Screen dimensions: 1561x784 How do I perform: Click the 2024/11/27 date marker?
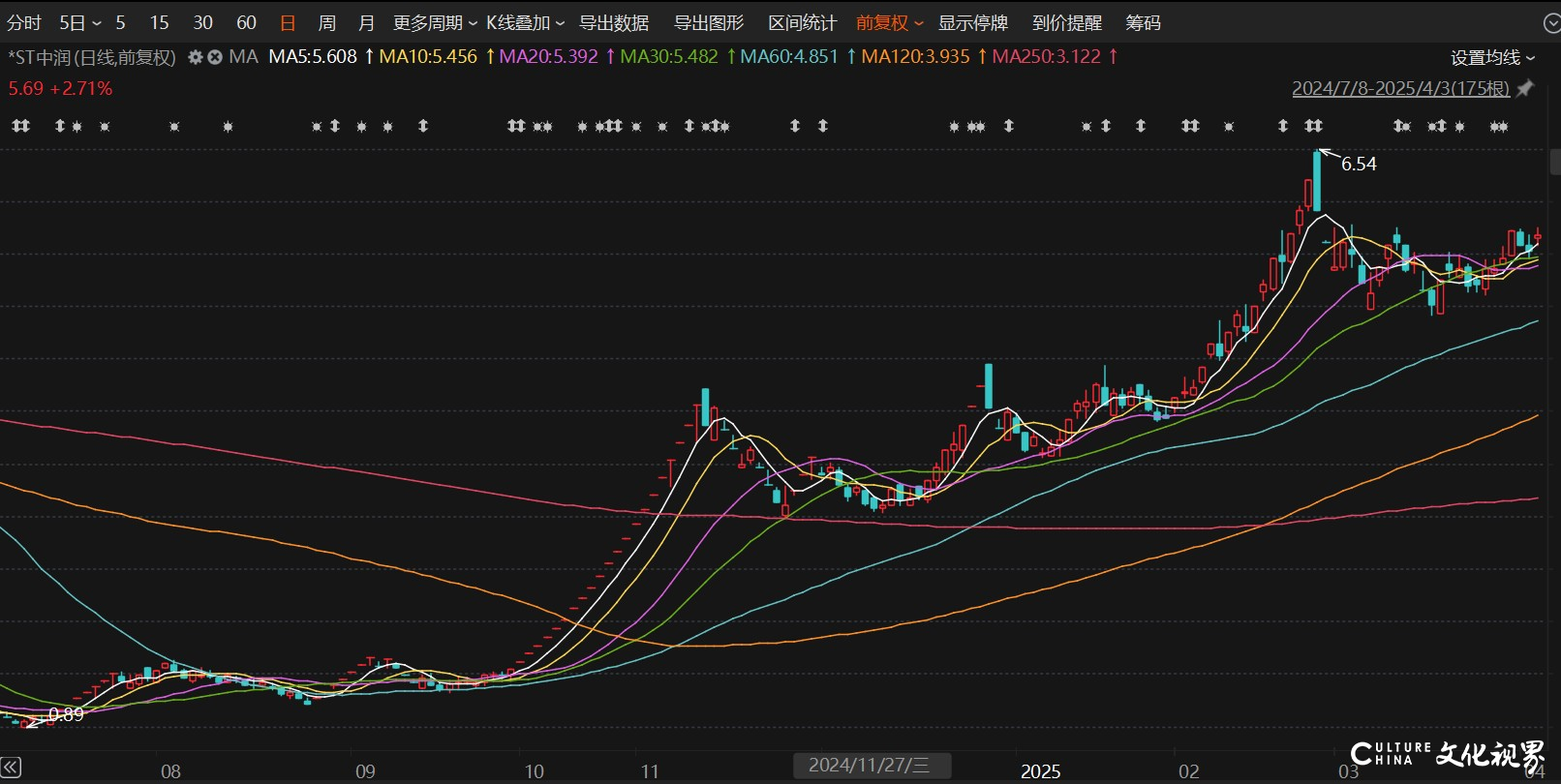pyautogui.click(x=871, y=765)
